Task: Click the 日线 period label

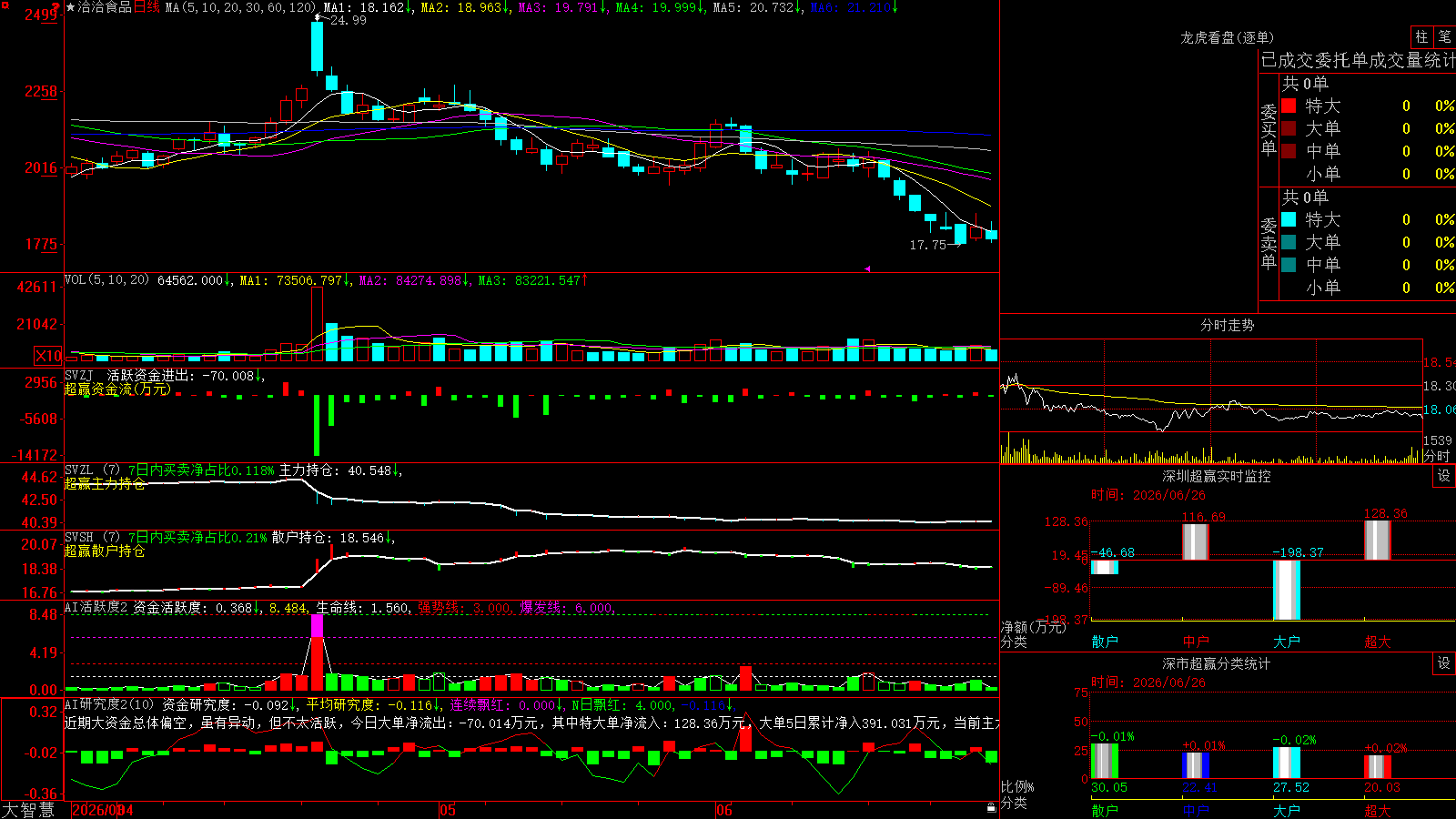Action: 147,7
